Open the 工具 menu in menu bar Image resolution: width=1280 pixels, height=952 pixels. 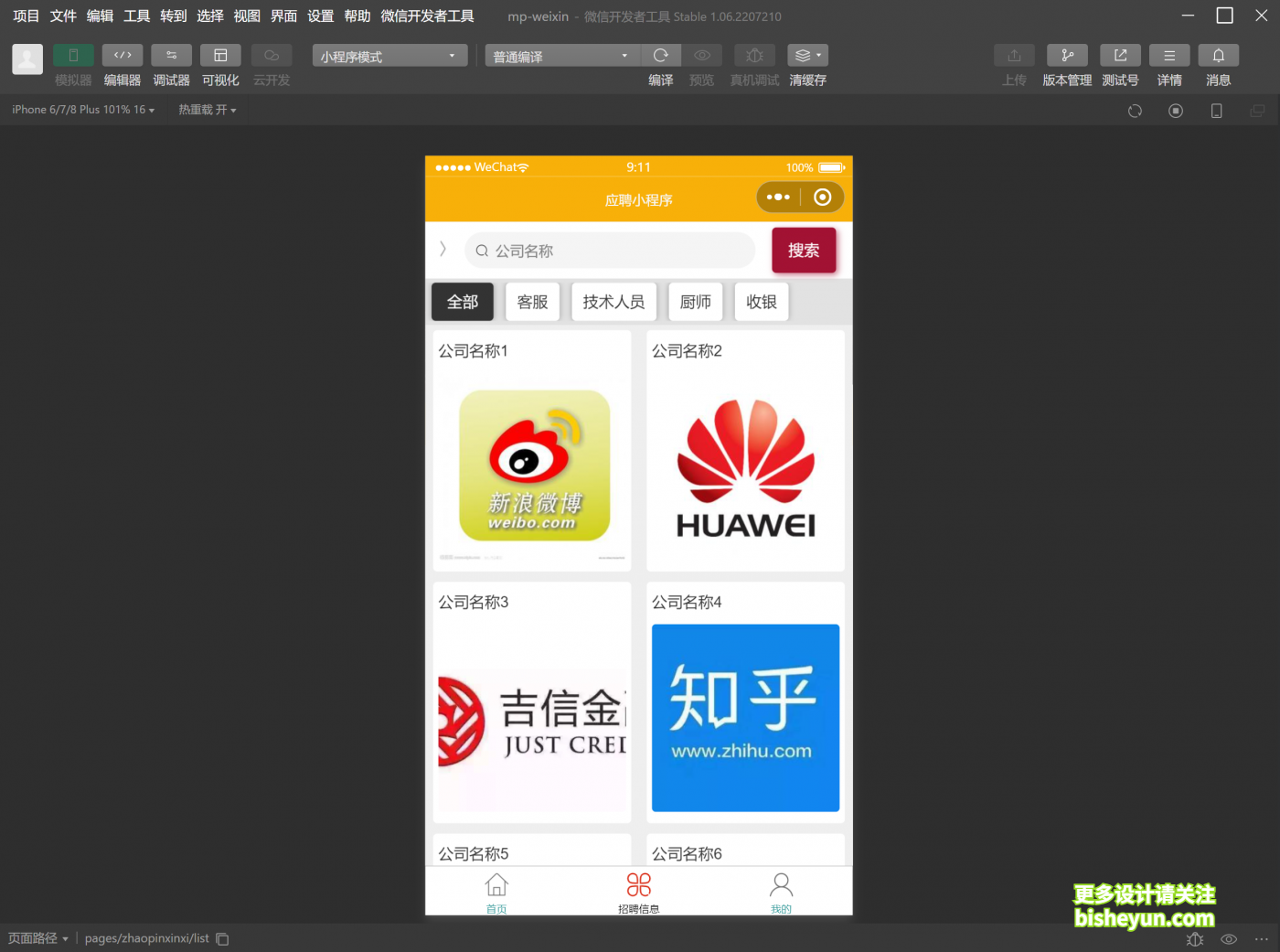click(136, 16)
